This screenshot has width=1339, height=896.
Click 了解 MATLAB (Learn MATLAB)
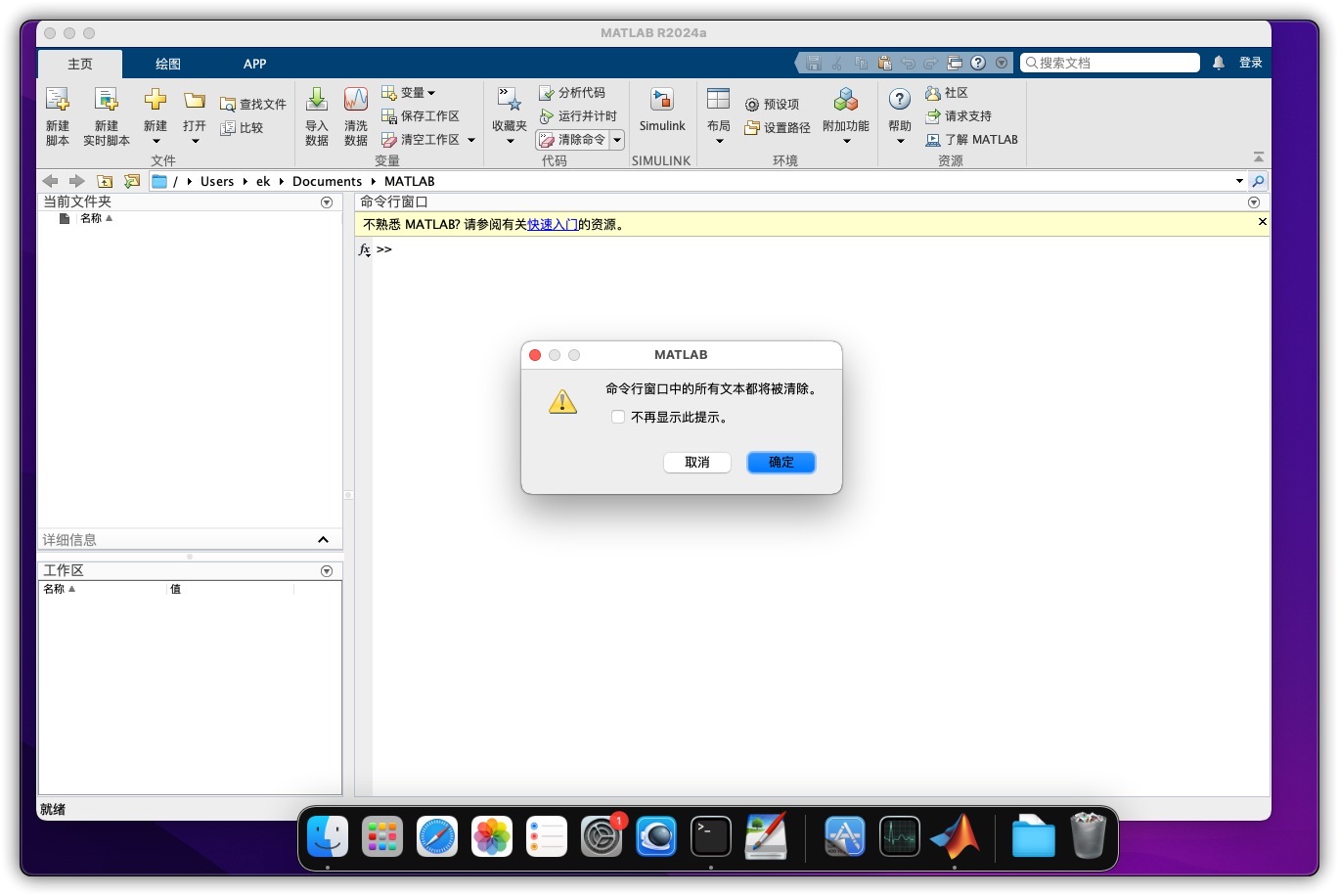(972, 139)
